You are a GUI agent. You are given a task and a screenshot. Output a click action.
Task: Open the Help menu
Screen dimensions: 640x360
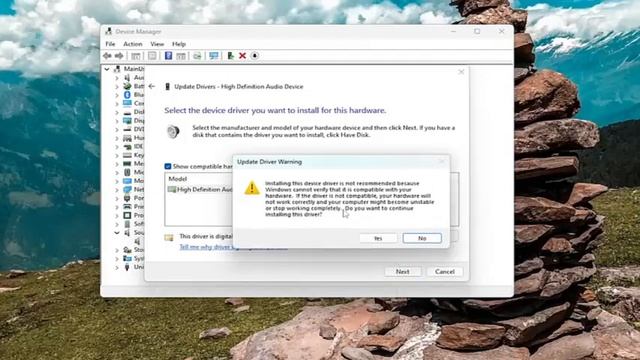[x=179, y=44]
